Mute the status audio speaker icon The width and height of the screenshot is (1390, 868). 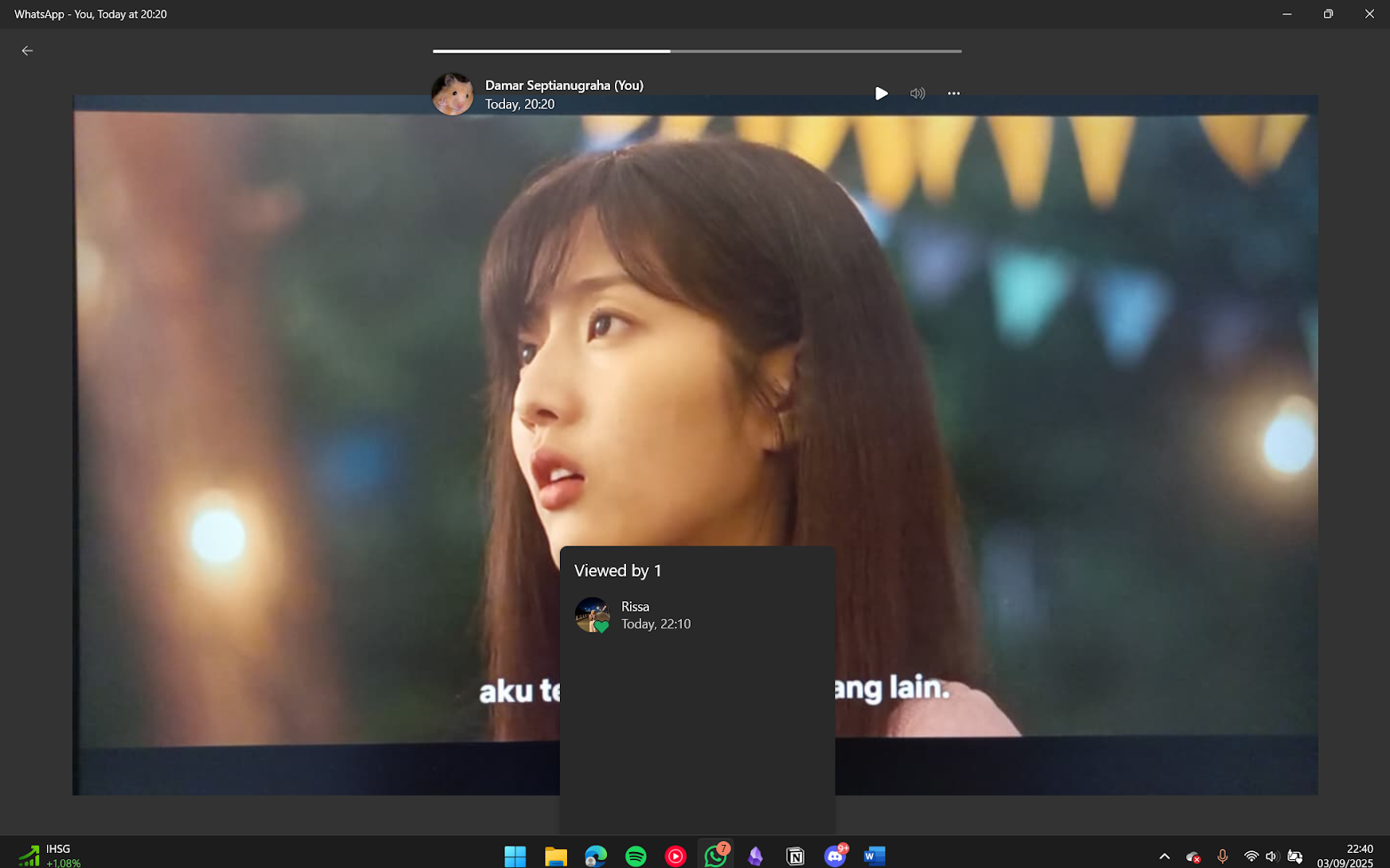click(918, 93)
